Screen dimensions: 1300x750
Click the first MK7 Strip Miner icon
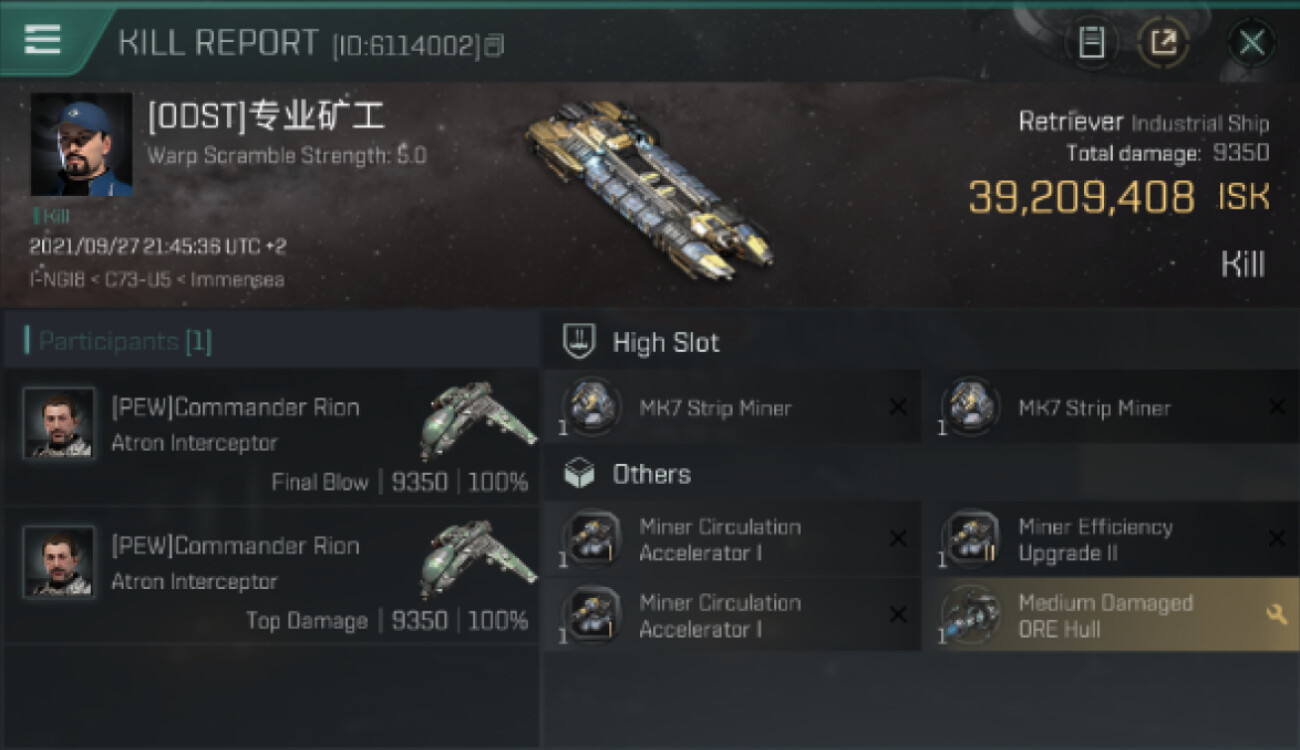point(591,406)
